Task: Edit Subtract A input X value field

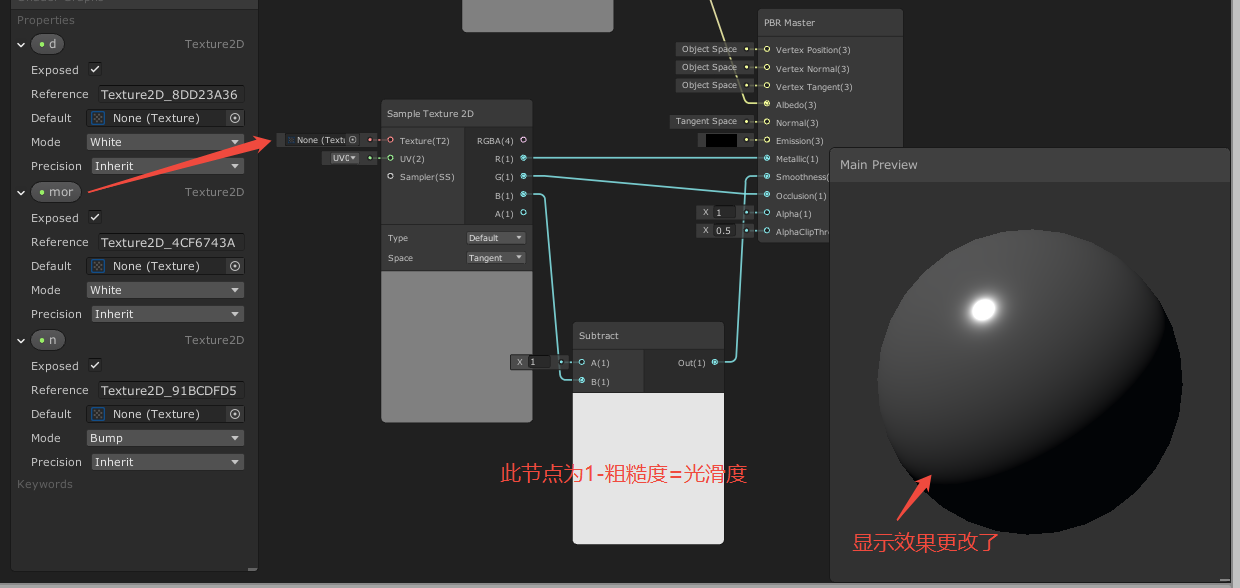Action: [539, 362]
